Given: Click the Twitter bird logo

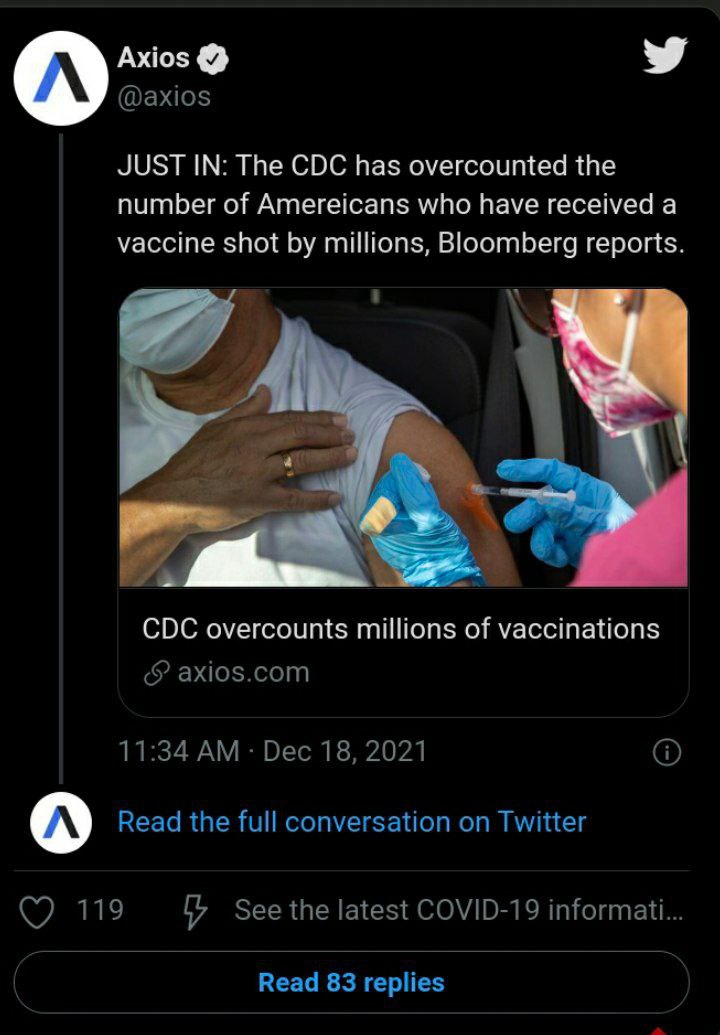Looking at the screenshot, I should 665,56.
